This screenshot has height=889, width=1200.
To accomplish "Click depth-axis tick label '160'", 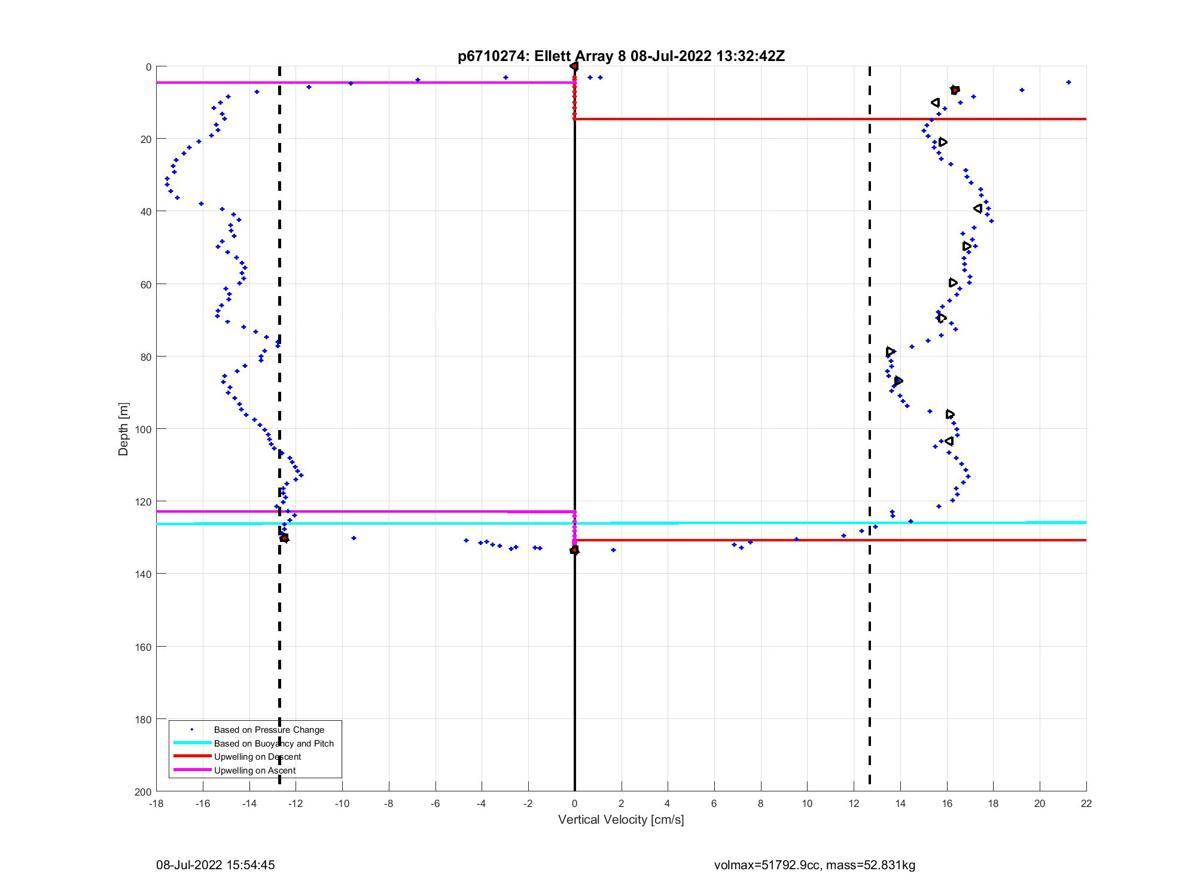I will point(142,646).
